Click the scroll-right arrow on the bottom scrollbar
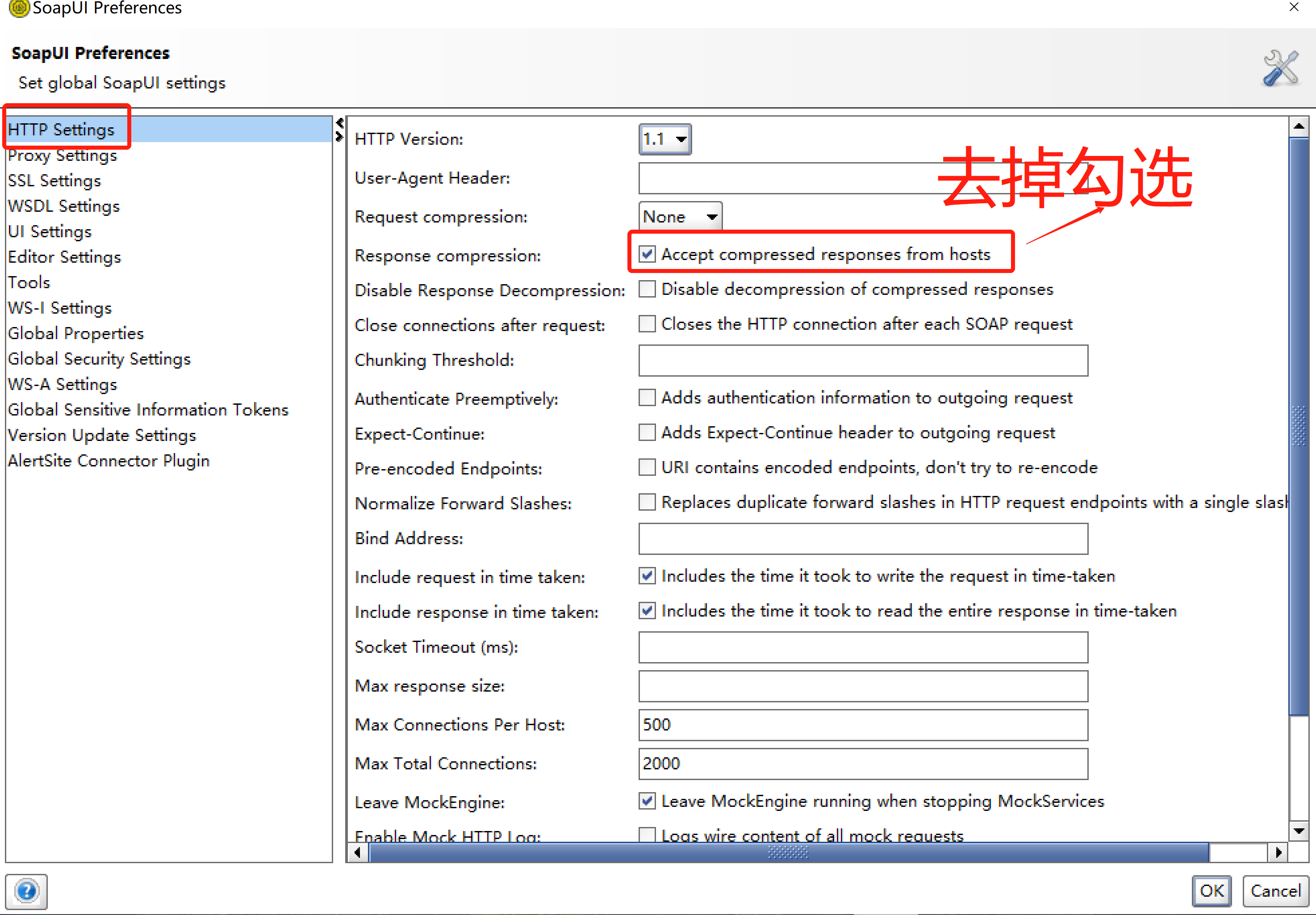 pyautogui.click(x=1280, y=852)
